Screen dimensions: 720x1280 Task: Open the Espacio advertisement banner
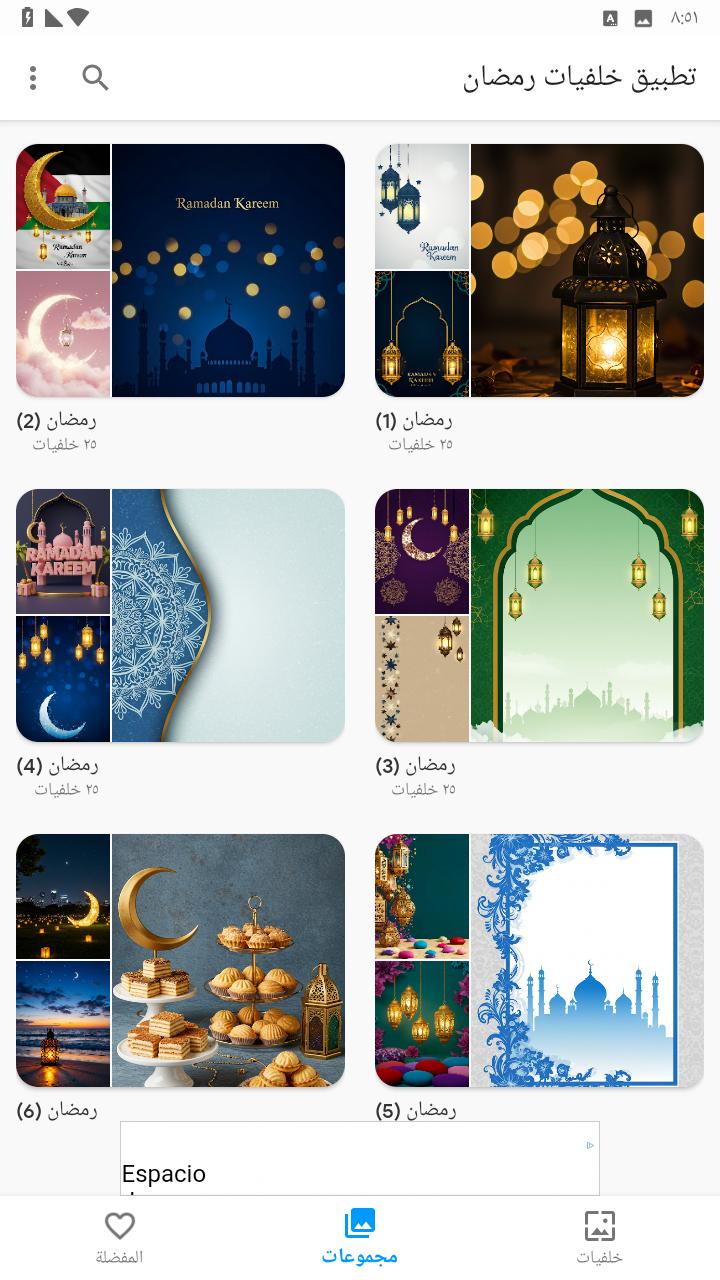pos(360,1158)
